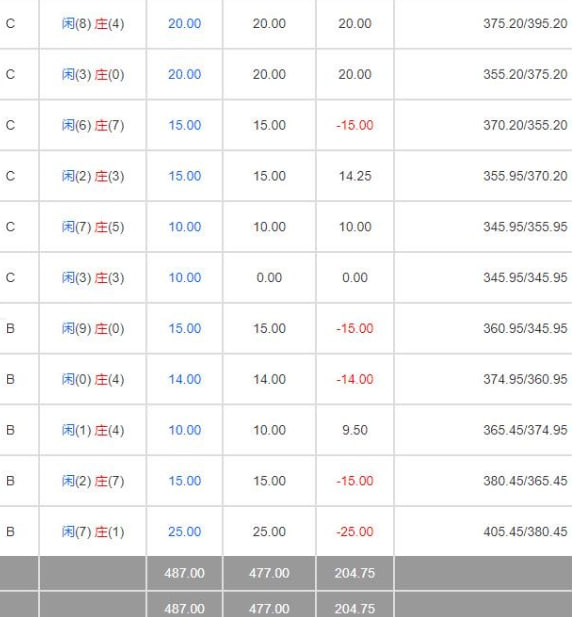Click the 闲(9) 庄(0) result entry
This screenshot has width=576, height=617.
coord(93,329)
